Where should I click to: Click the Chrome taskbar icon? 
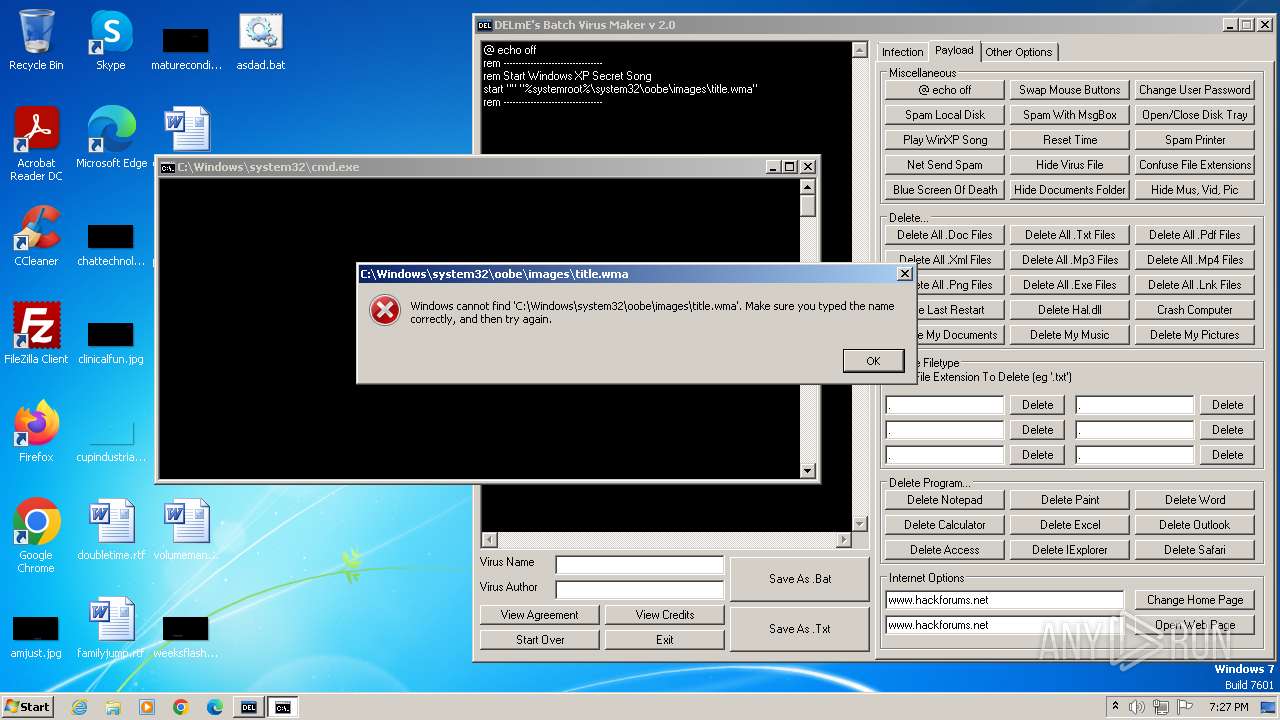181,707
